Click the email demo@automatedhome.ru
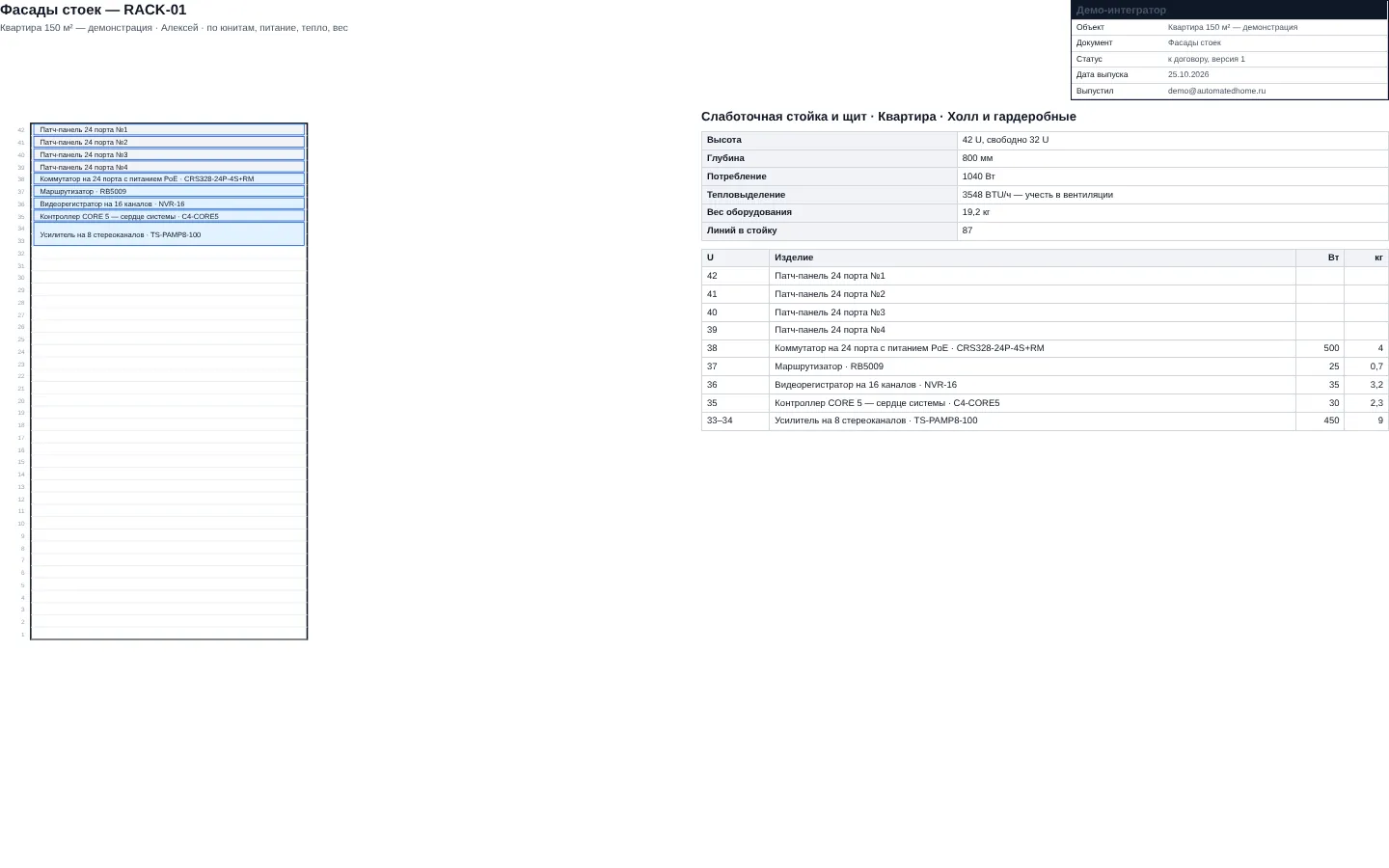The width and height of the screenshot is (1389, 868). [1216, 91]
